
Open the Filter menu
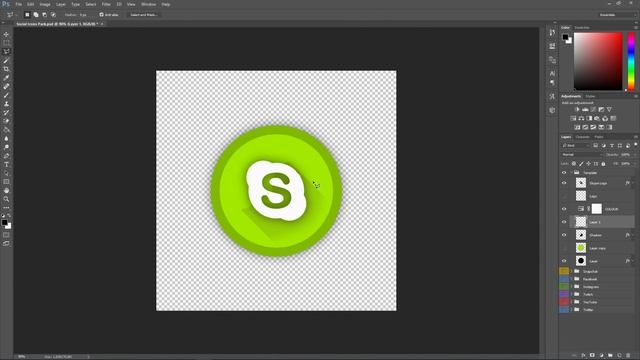pos(106,4)
